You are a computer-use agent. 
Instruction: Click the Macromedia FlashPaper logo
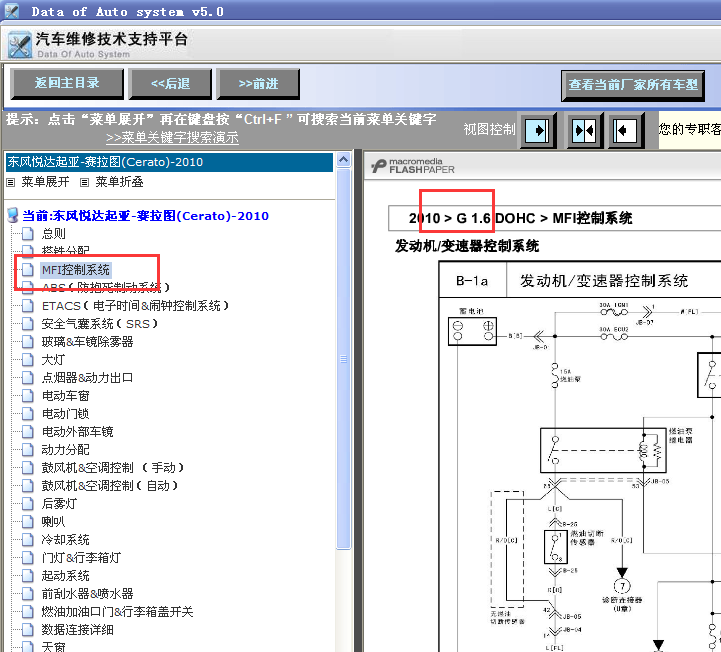tap(413, 166)
